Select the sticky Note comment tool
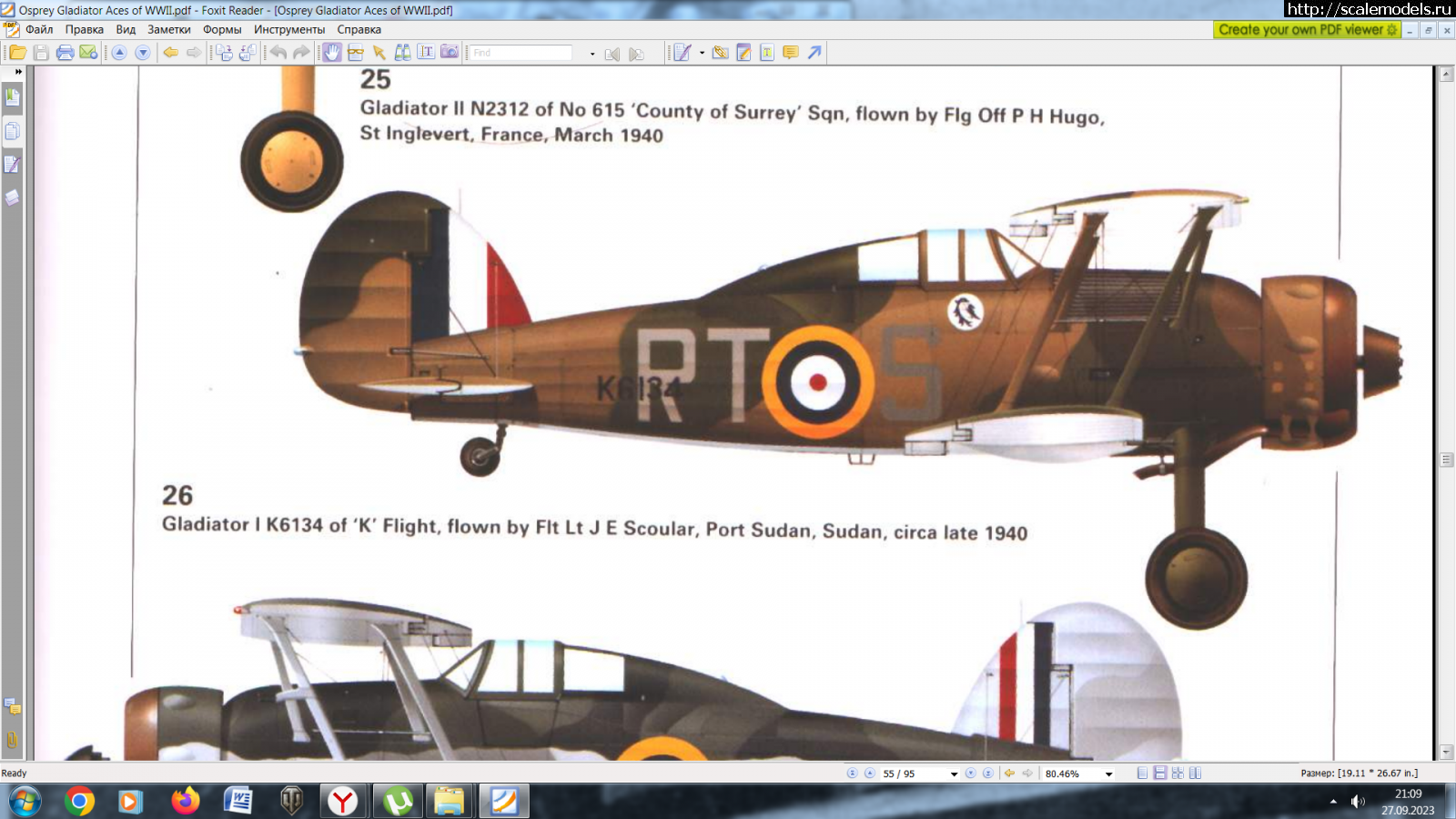This screenshot has height=819, width=1456. pyautogui.click(x=791, y=53)
